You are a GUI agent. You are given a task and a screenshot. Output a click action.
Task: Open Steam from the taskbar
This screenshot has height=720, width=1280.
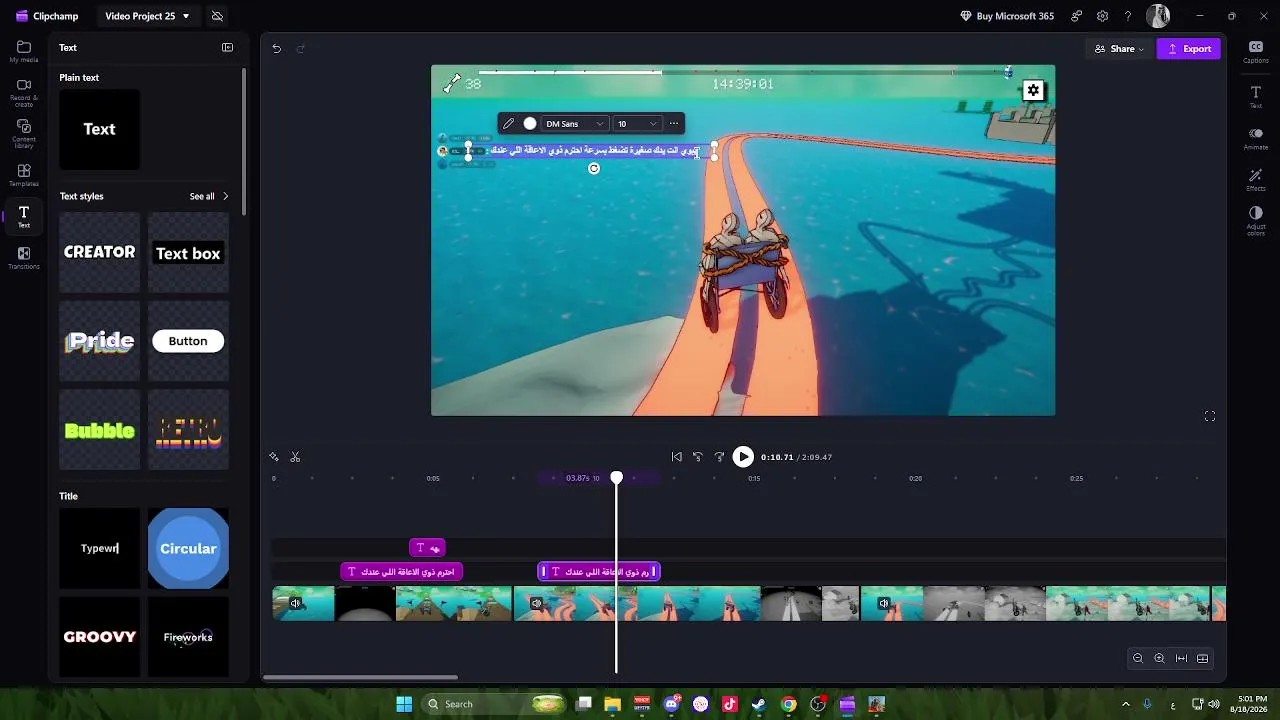(759, 704)
